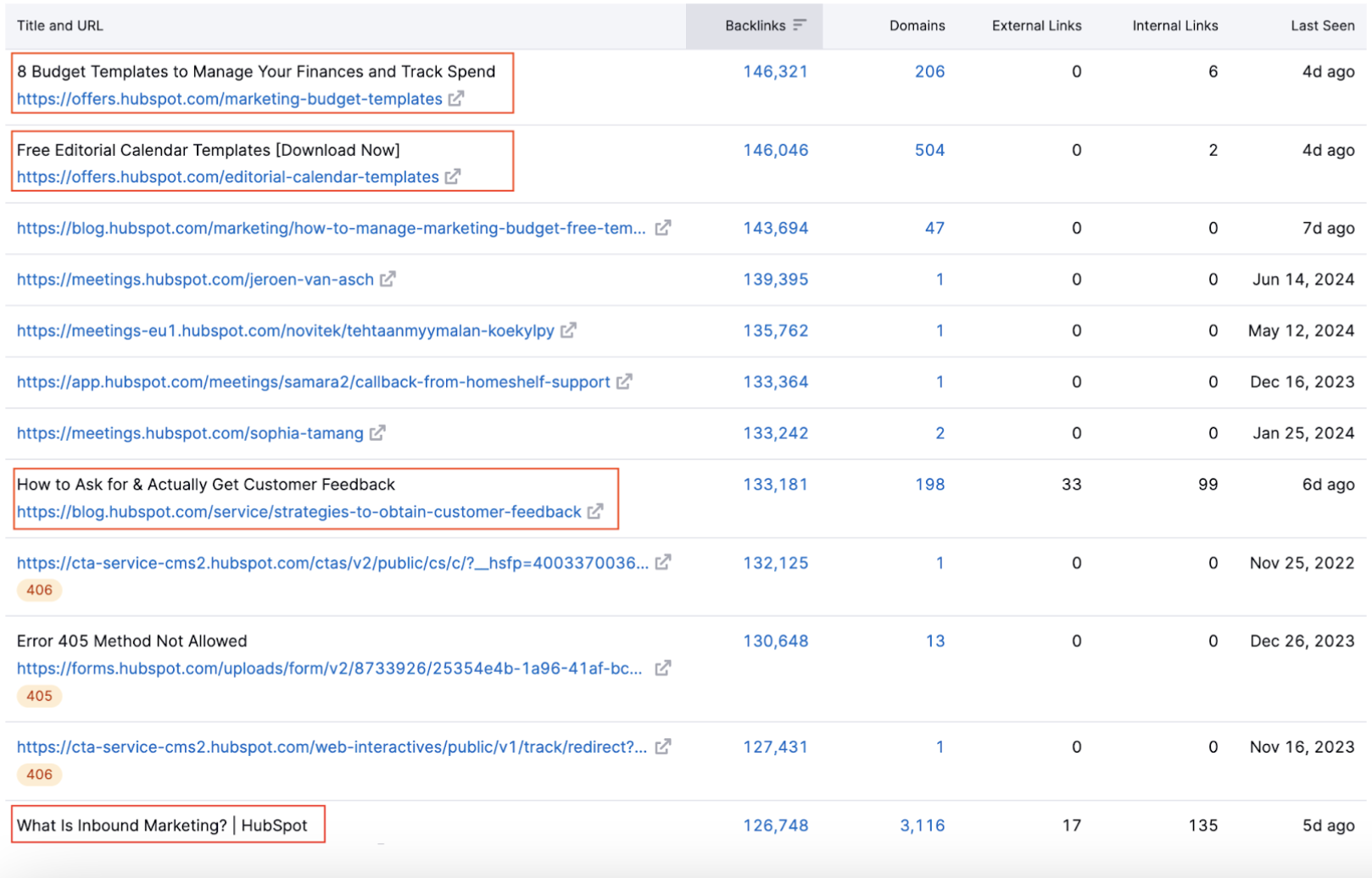Click internal links value 135

pyautogui.click(x=1202, y=825)
